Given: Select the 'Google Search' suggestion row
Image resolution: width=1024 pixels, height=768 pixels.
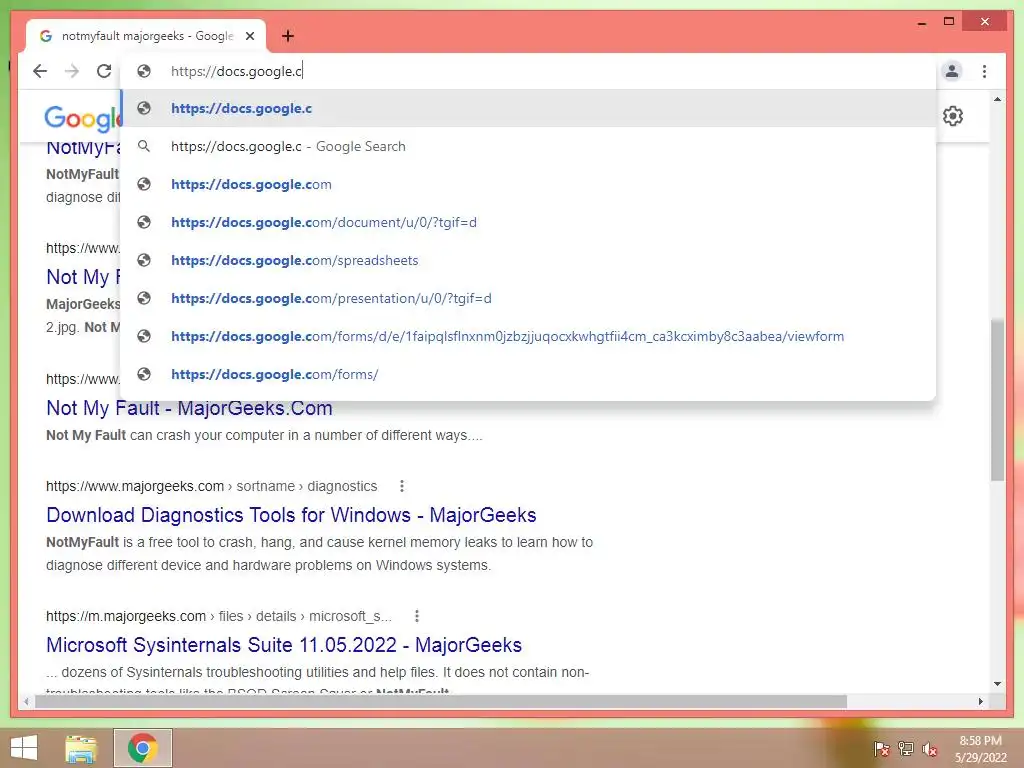Looking at the screenshot, I should pos(528,146).
